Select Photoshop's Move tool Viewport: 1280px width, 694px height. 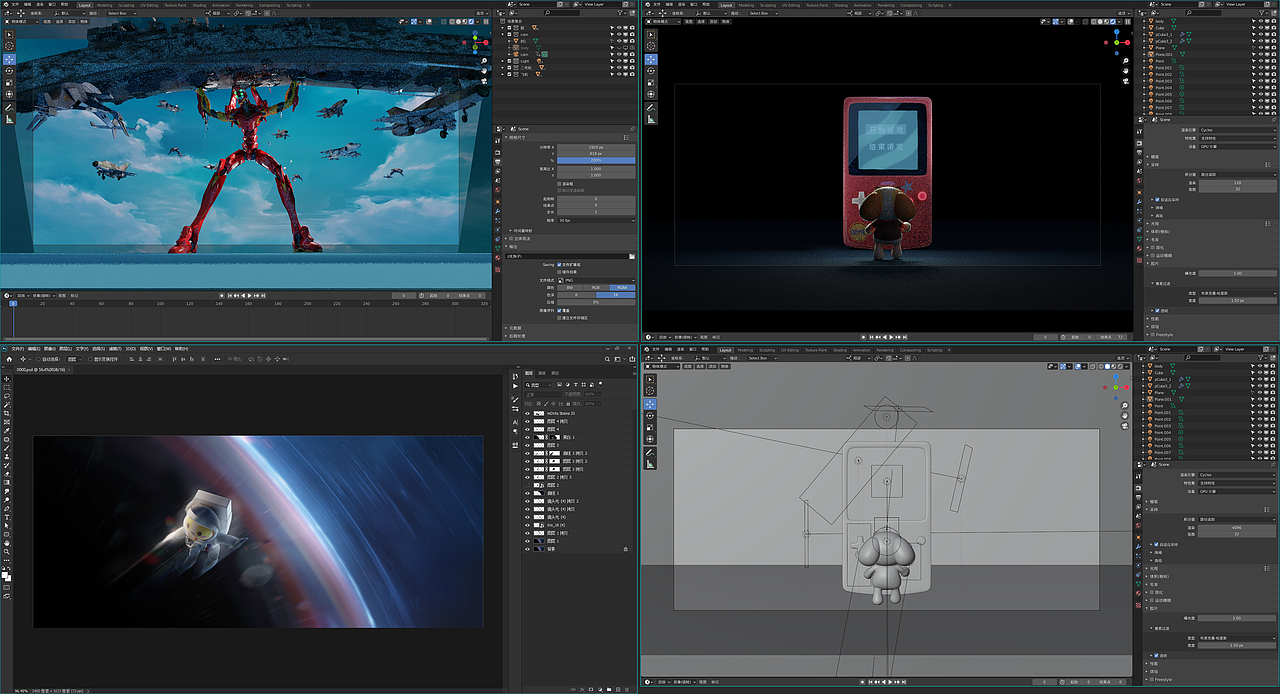pyautogui.click(x=7, y=378)
